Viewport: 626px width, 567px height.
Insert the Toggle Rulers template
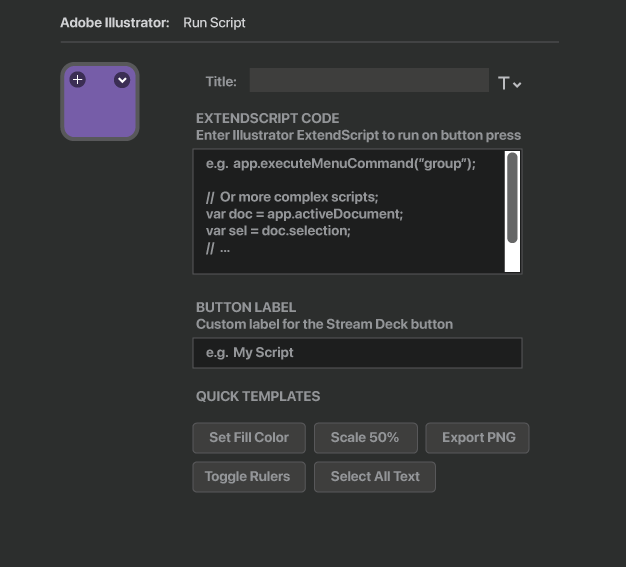pos(249,477)
